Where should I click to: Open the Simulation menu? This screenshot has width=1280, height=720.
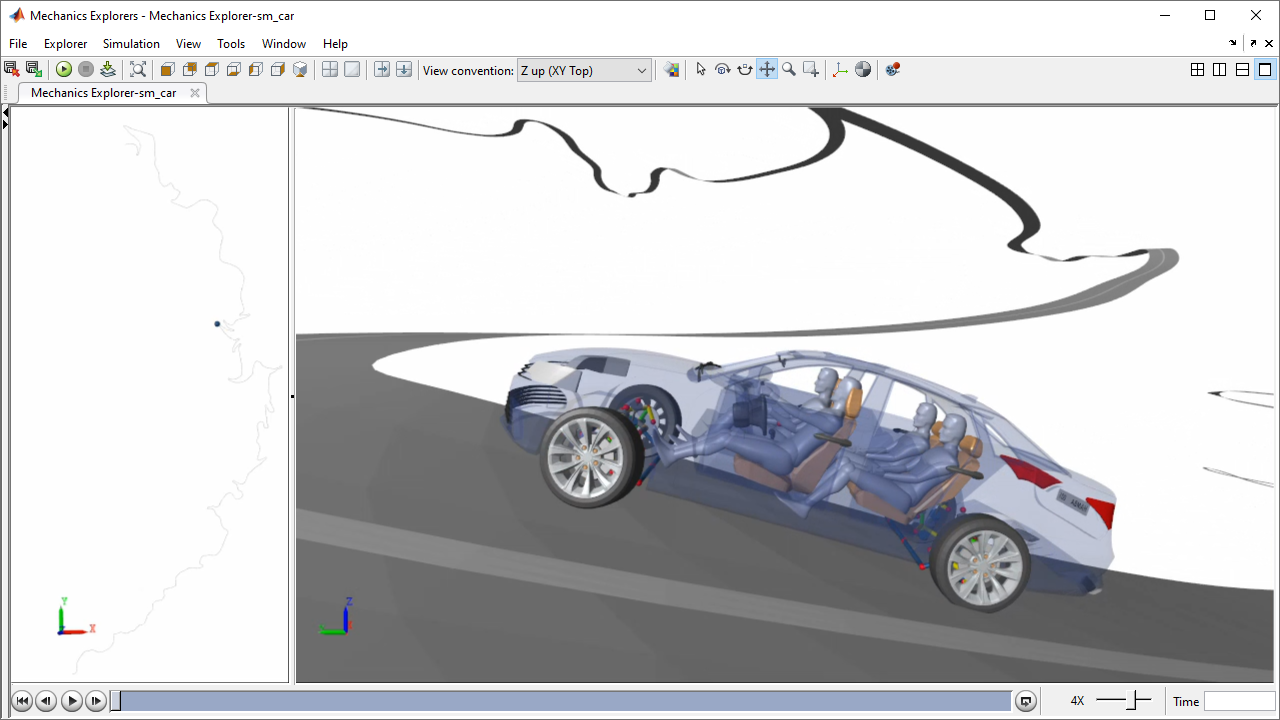131,44
